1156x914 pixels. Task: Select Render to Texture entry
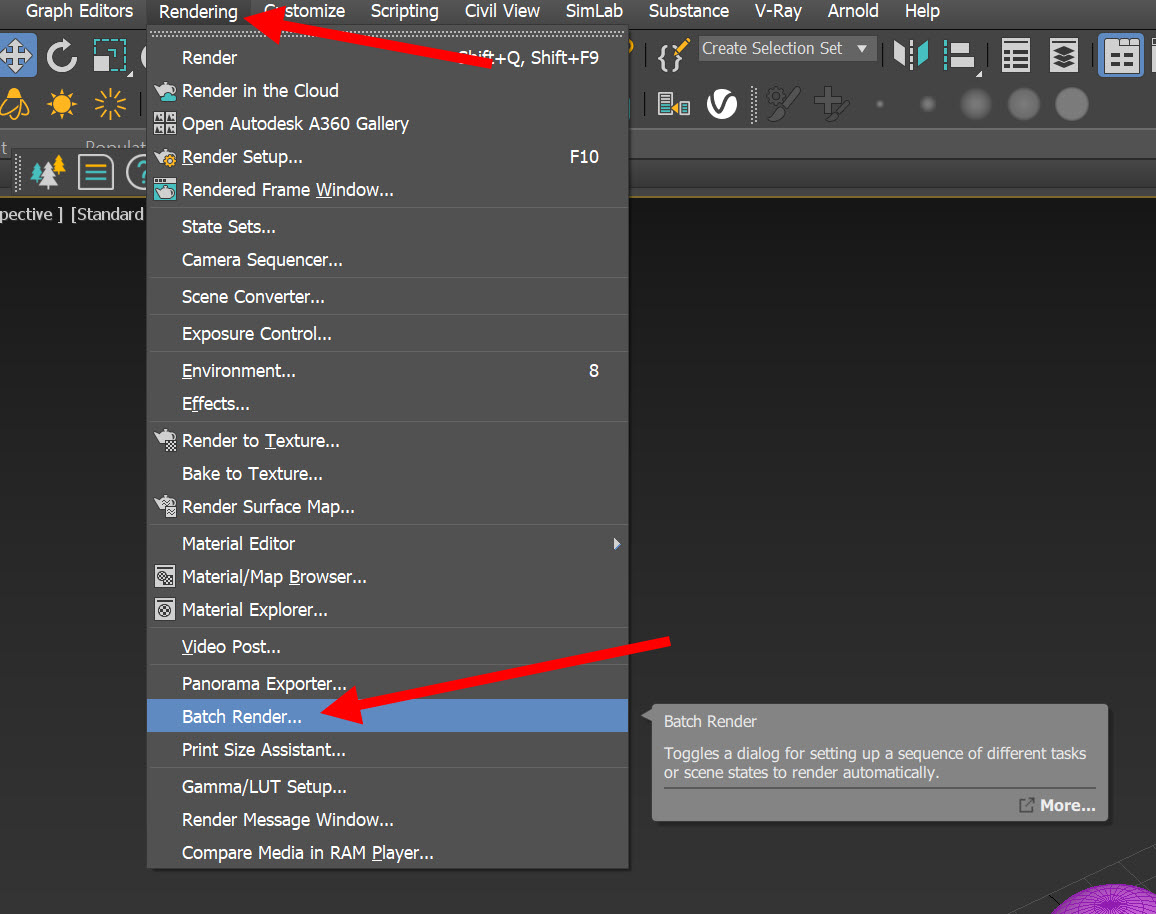point(388,441)
